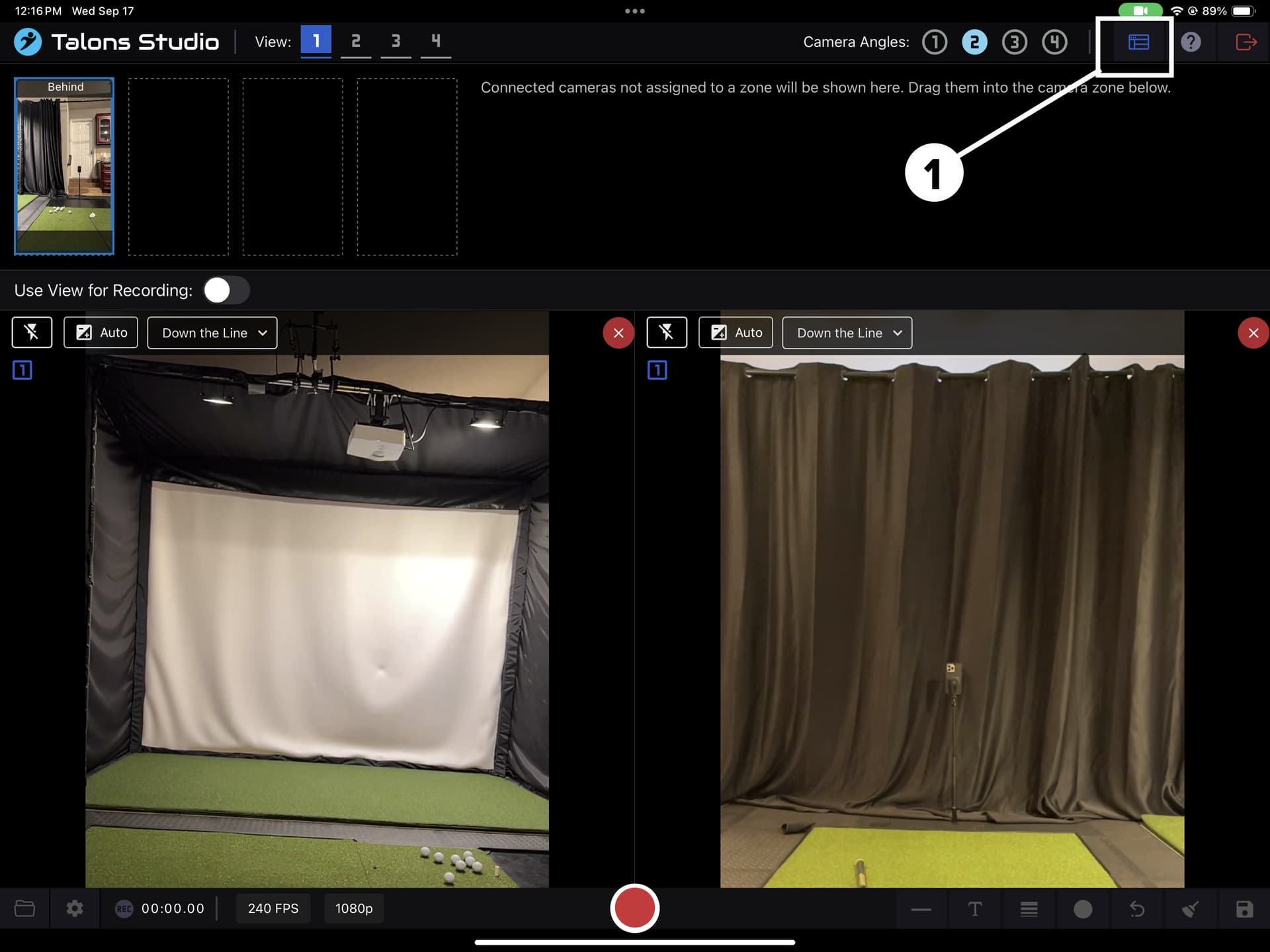Select the Behind camera thumbnail

64,167
